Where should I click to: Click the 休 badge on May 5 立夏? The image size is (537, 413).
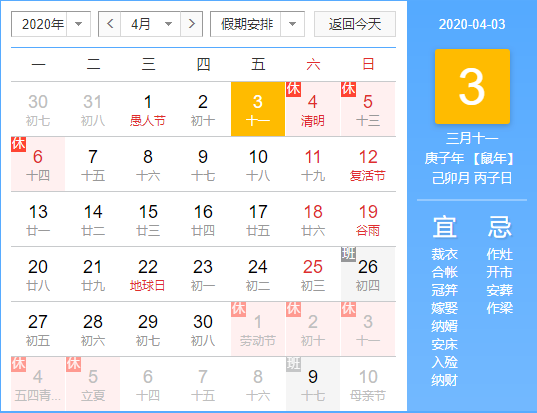(x=73, y=364)
